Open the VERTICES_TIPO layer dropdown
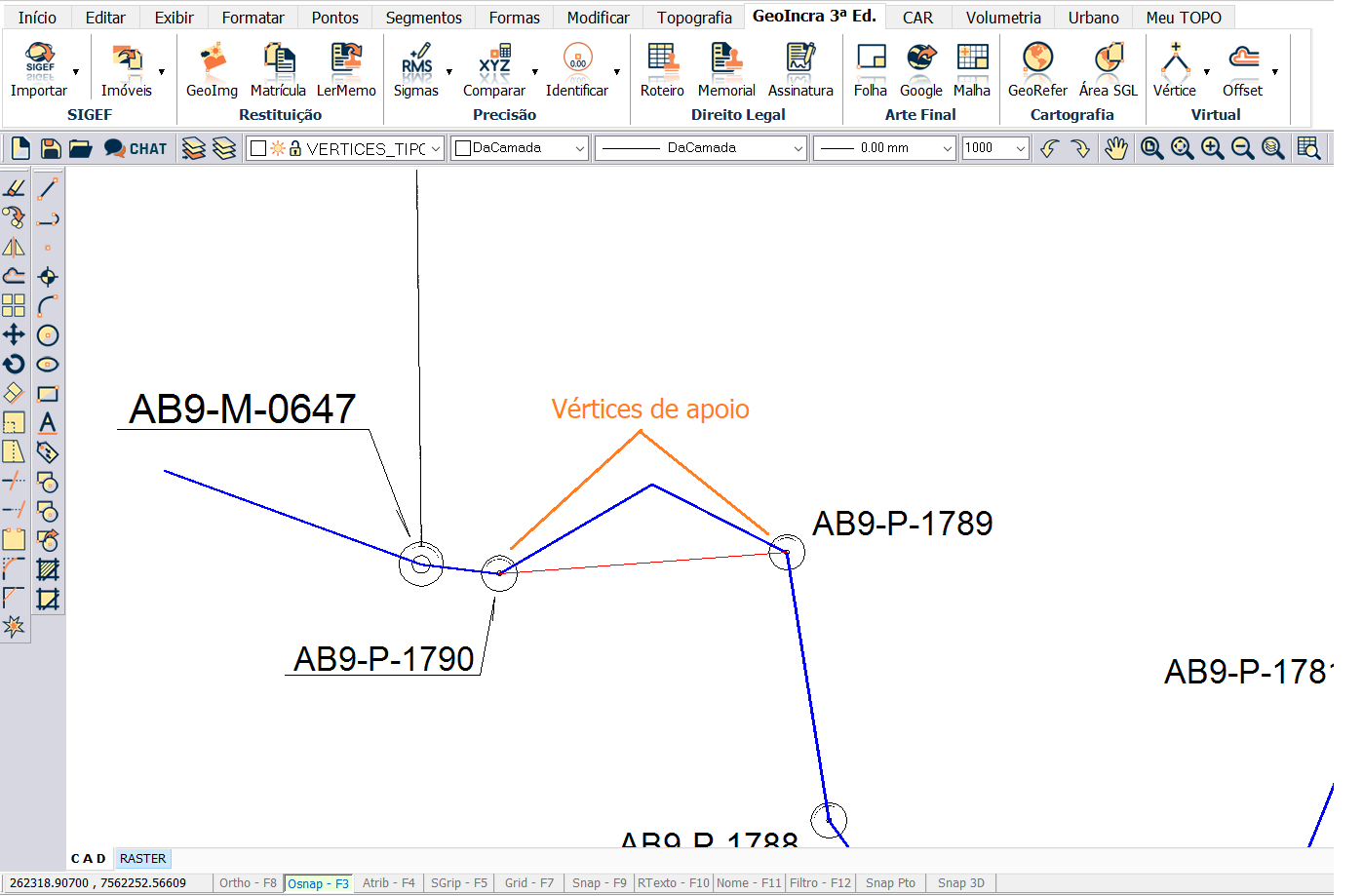 [x=436, y=149]
